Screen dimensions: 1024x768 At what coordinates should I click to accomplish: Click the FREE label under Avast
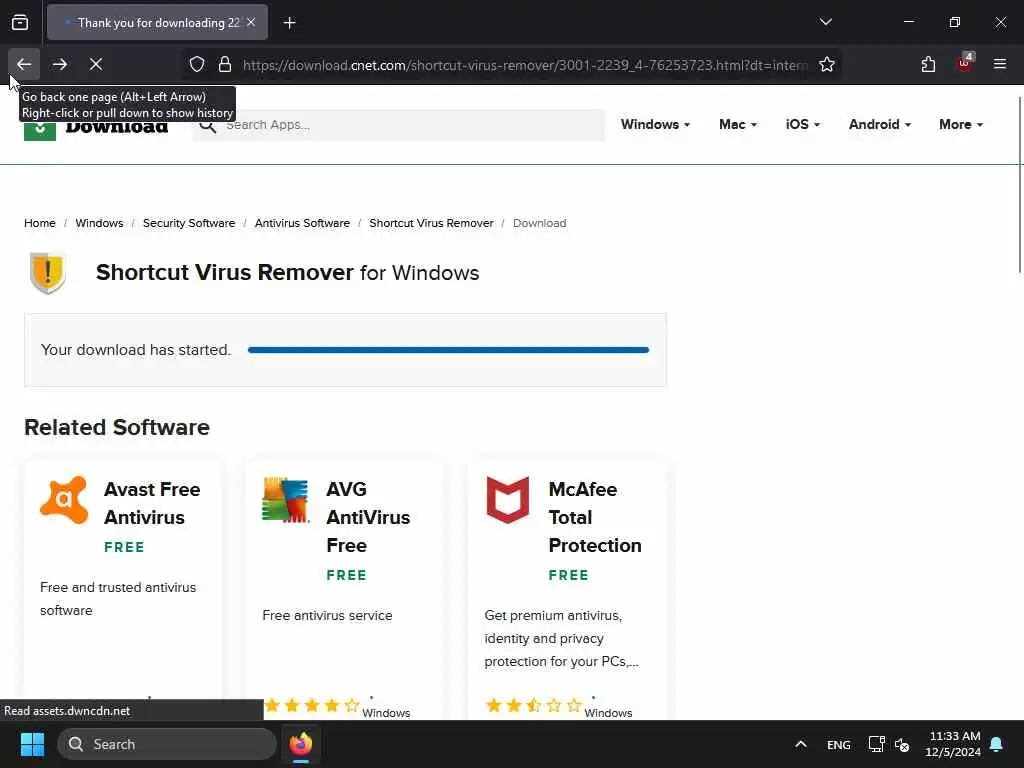click(x=124, y=547)
